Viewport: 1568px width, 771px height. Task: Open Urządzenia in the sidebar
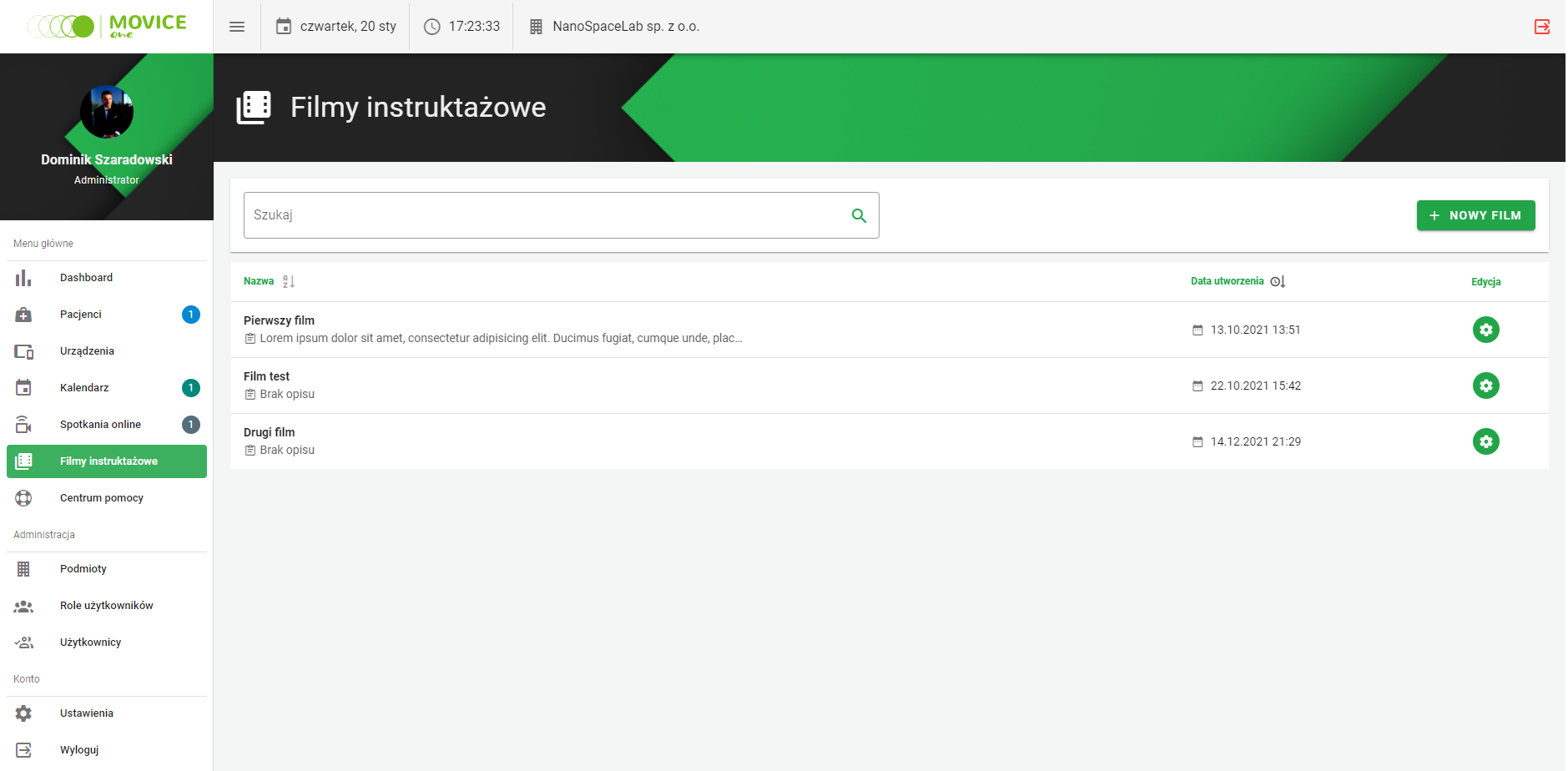pyautogui.click(x=87, y=351)
